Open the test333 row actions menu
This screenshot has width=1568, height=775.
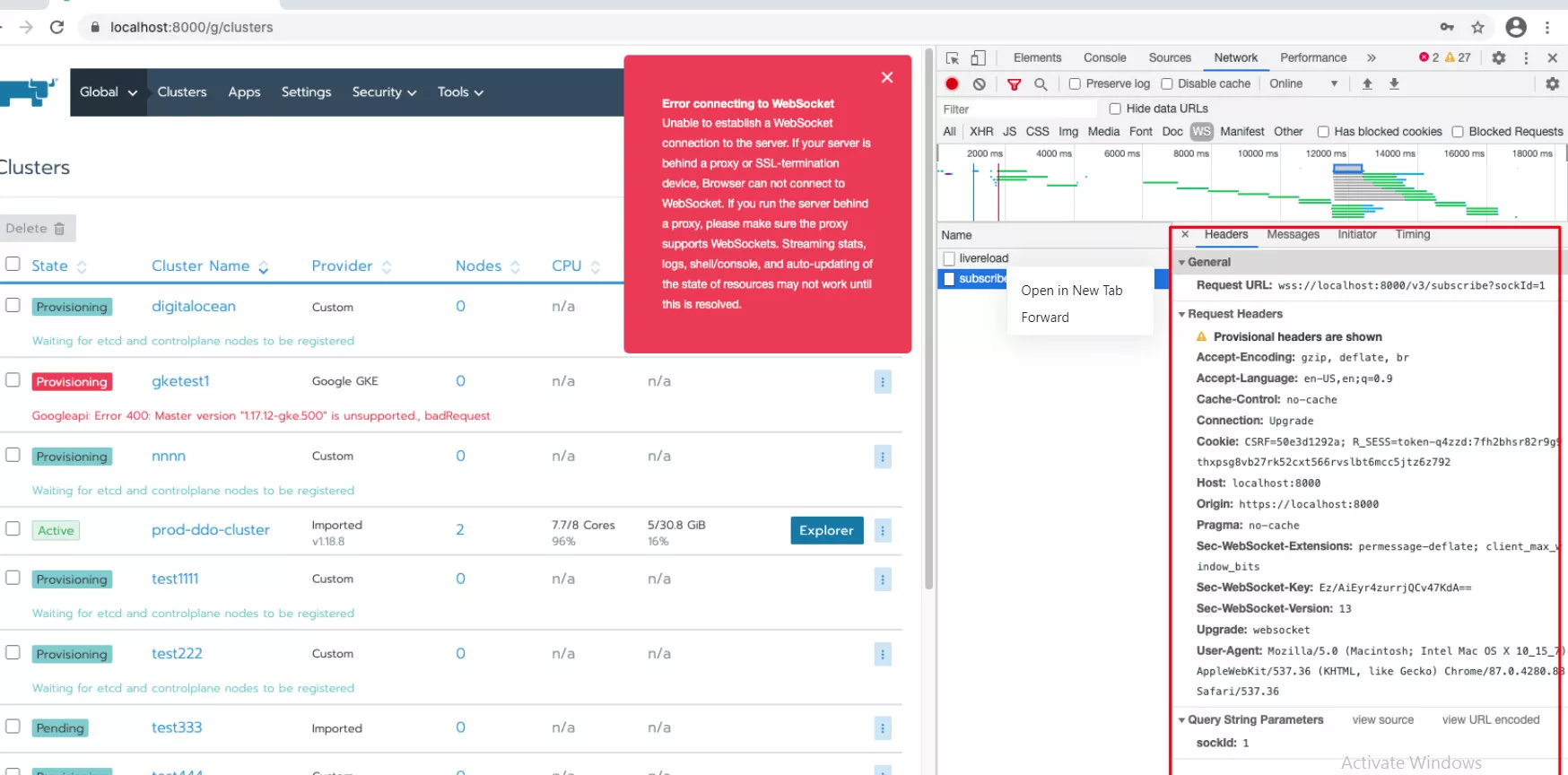883,728
